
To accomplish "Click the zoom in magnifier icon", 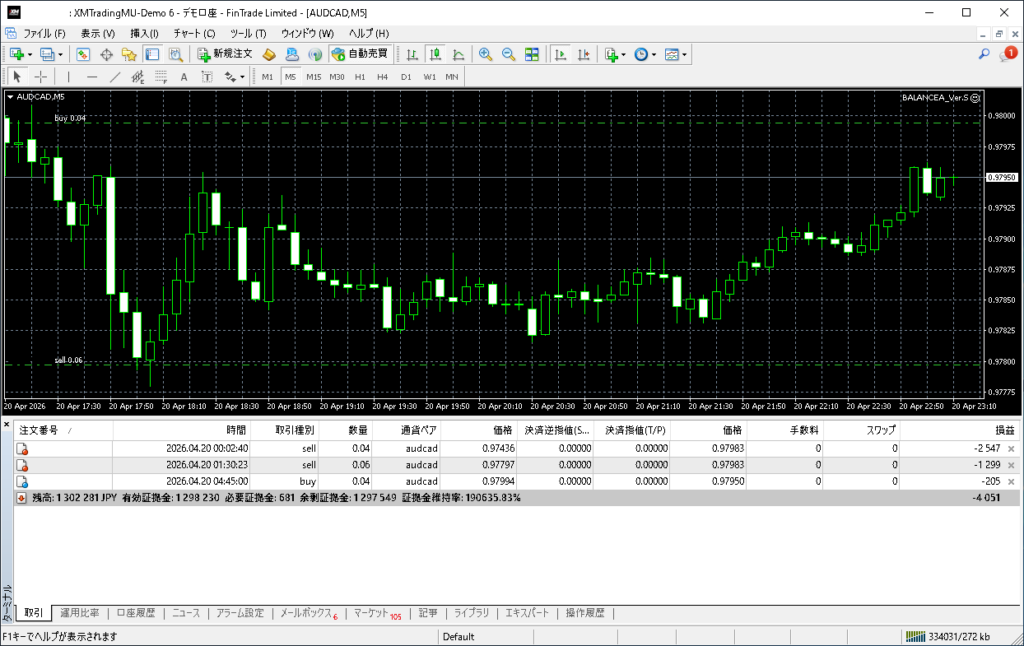I will point(485,54).
